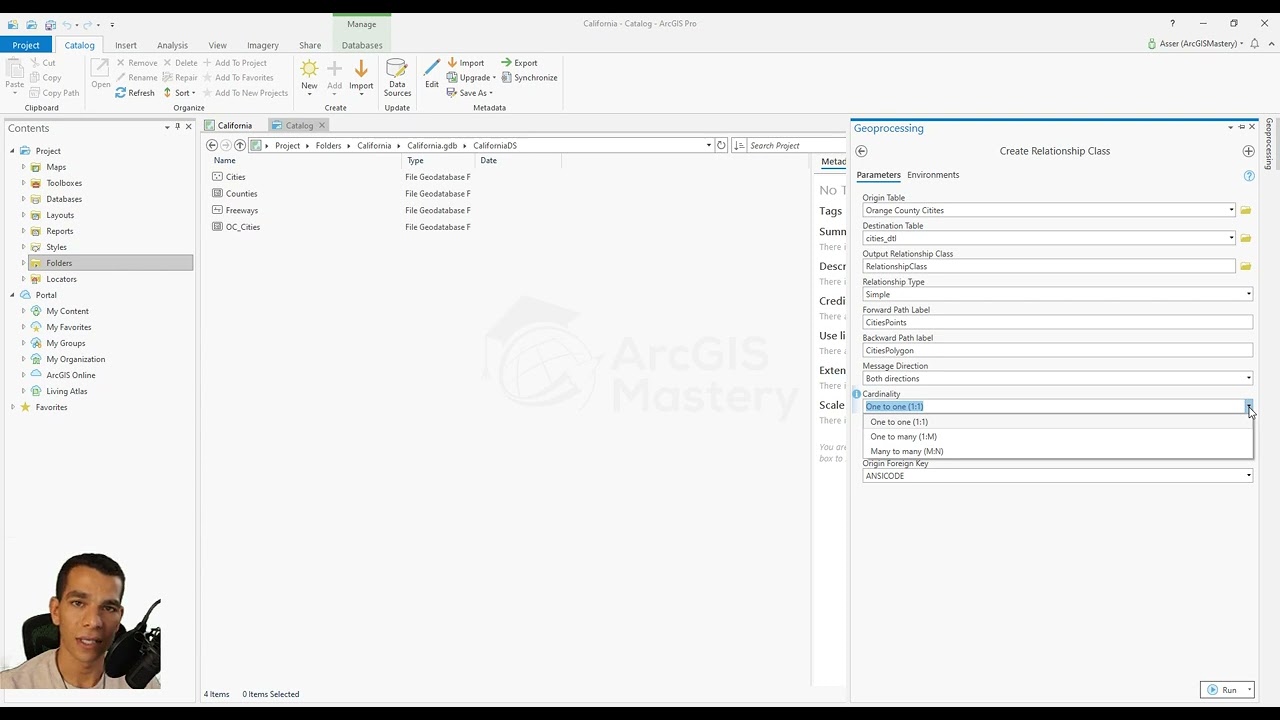1280x720 pixels.
Task: Click the refresh icon beside the path bar
Action: click(721, 146)
